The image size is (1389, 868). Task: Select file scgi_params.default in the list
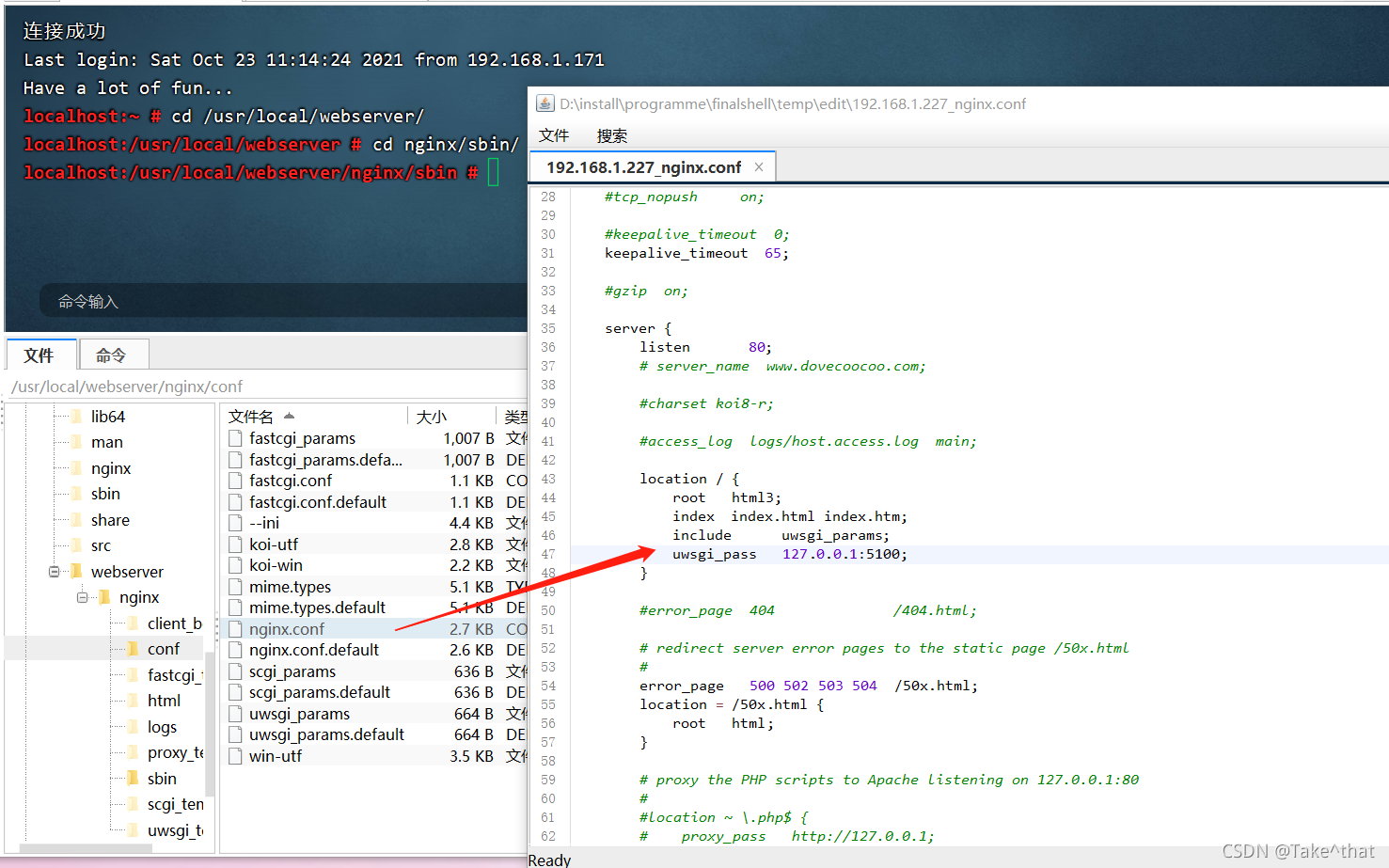click(320, 692)
